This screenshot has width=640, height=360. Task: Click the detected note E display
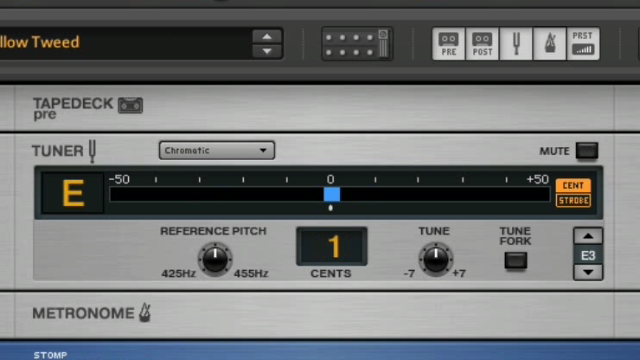[73, 193]
